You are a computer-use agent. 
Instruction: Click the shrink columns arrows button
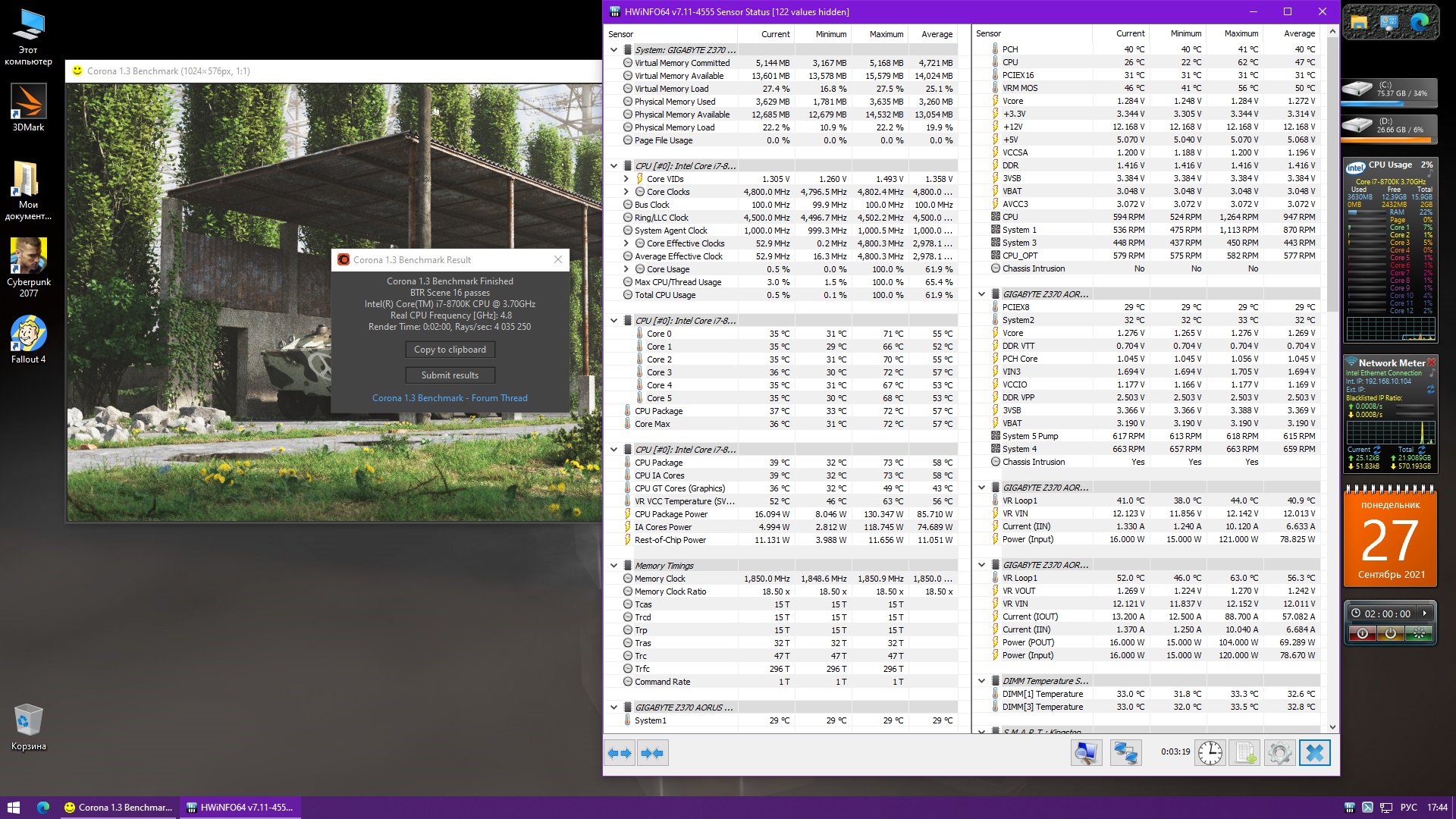pos(652,753)
